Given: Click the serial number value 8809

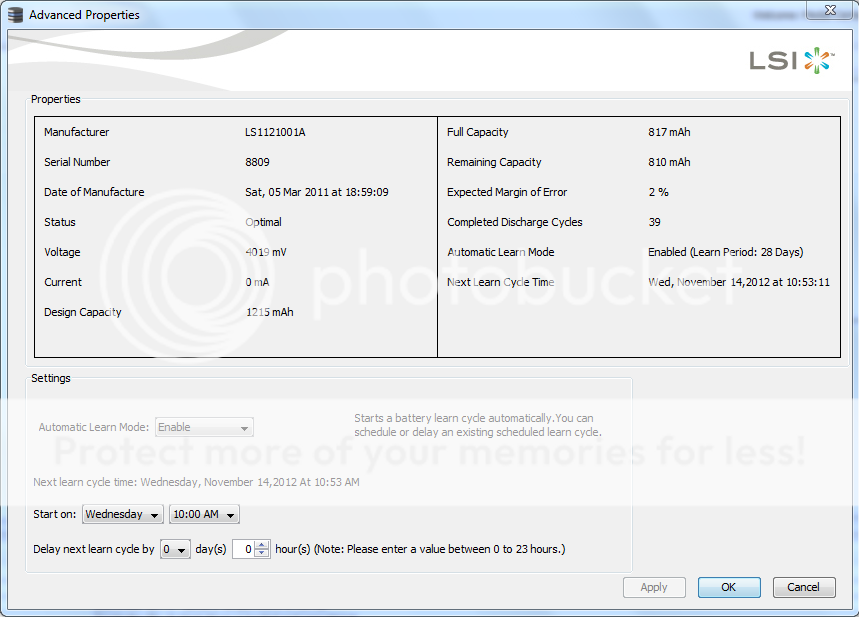Looking at the screenshot, I should [x=257, y=162].
